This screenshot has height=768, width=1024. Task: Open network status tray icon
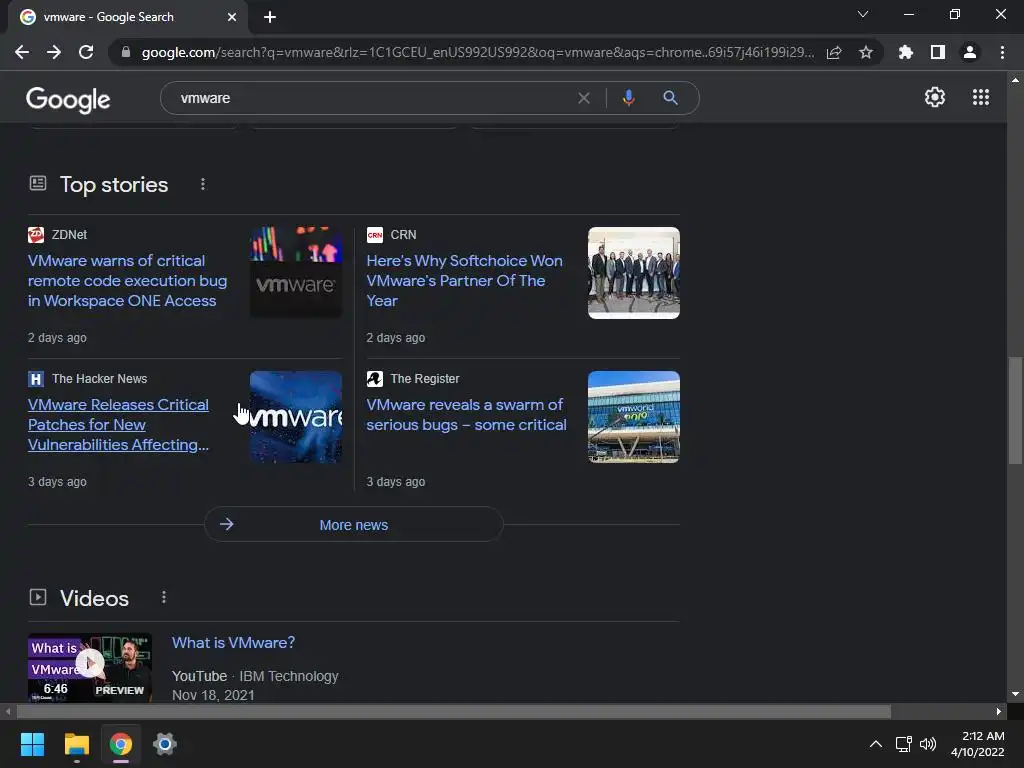click(904, 744)
